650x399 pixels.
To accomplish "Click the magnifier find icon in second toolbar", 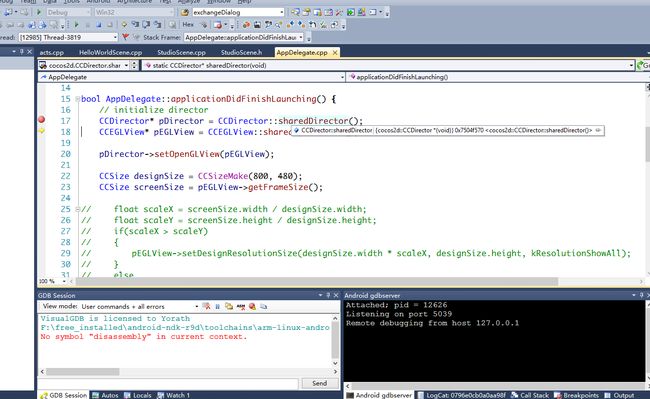I will tap(279, 25).
